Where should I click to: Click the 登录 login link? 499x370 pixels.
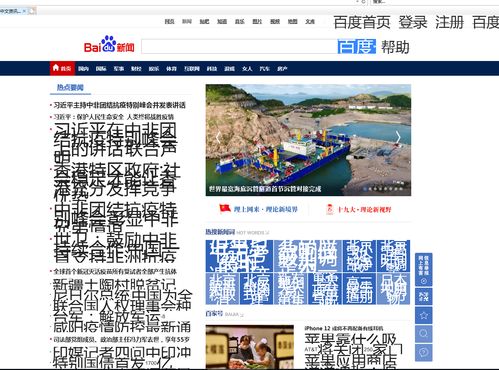[x=413, y=22]
